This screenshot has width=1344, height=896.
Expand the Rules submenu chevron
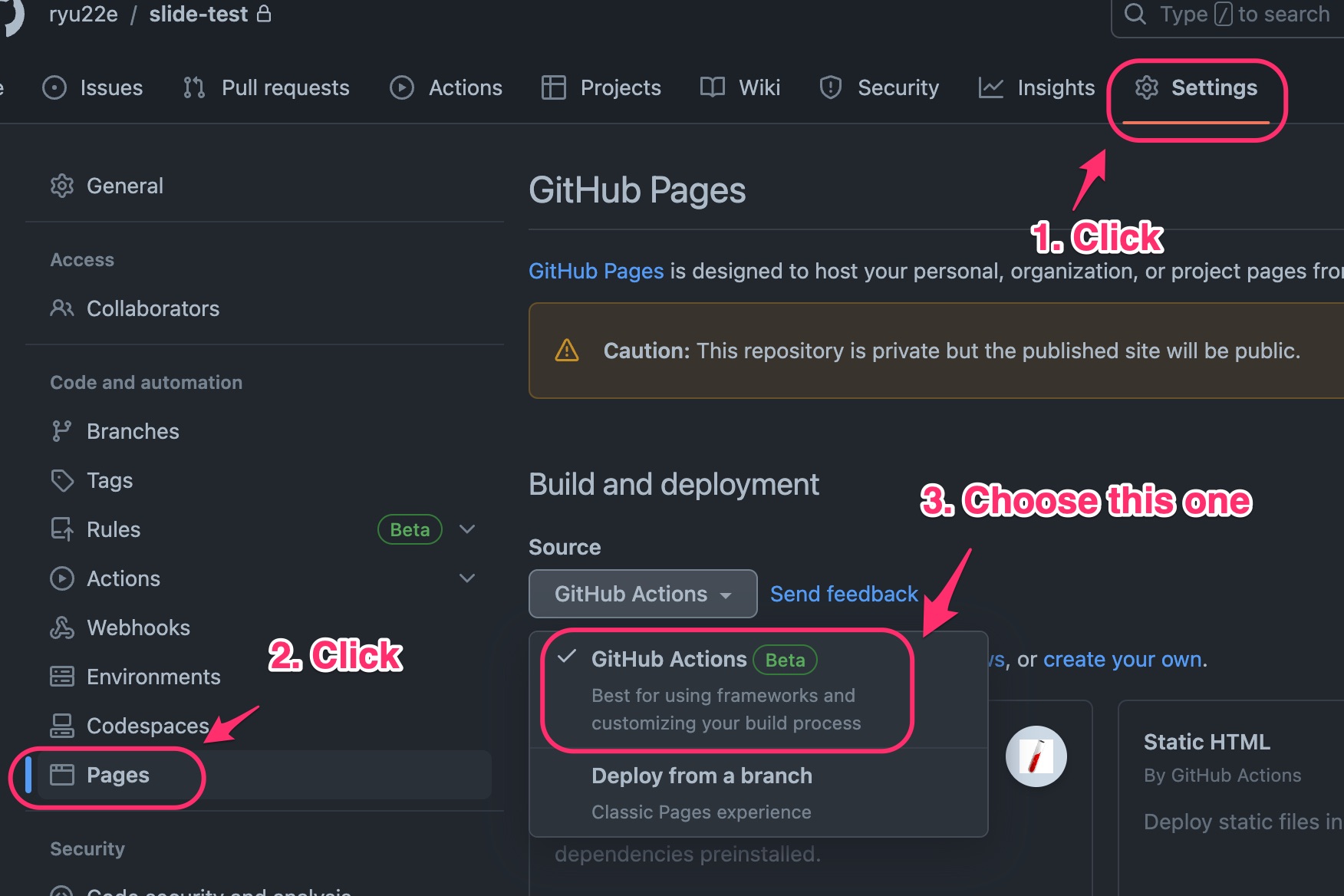point(467,529)
